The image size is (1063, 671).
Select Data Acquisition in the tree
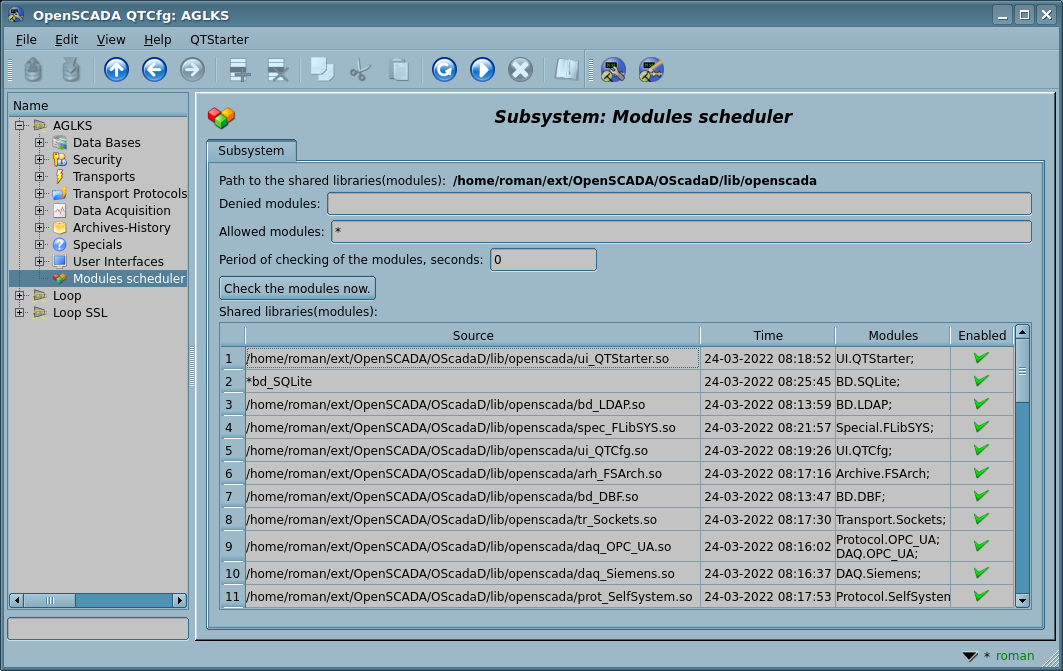121,211
